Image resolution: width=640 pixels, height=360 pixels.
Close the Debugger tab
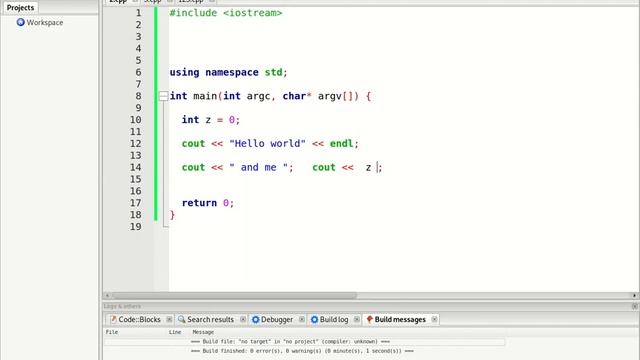tap(302, 320)
